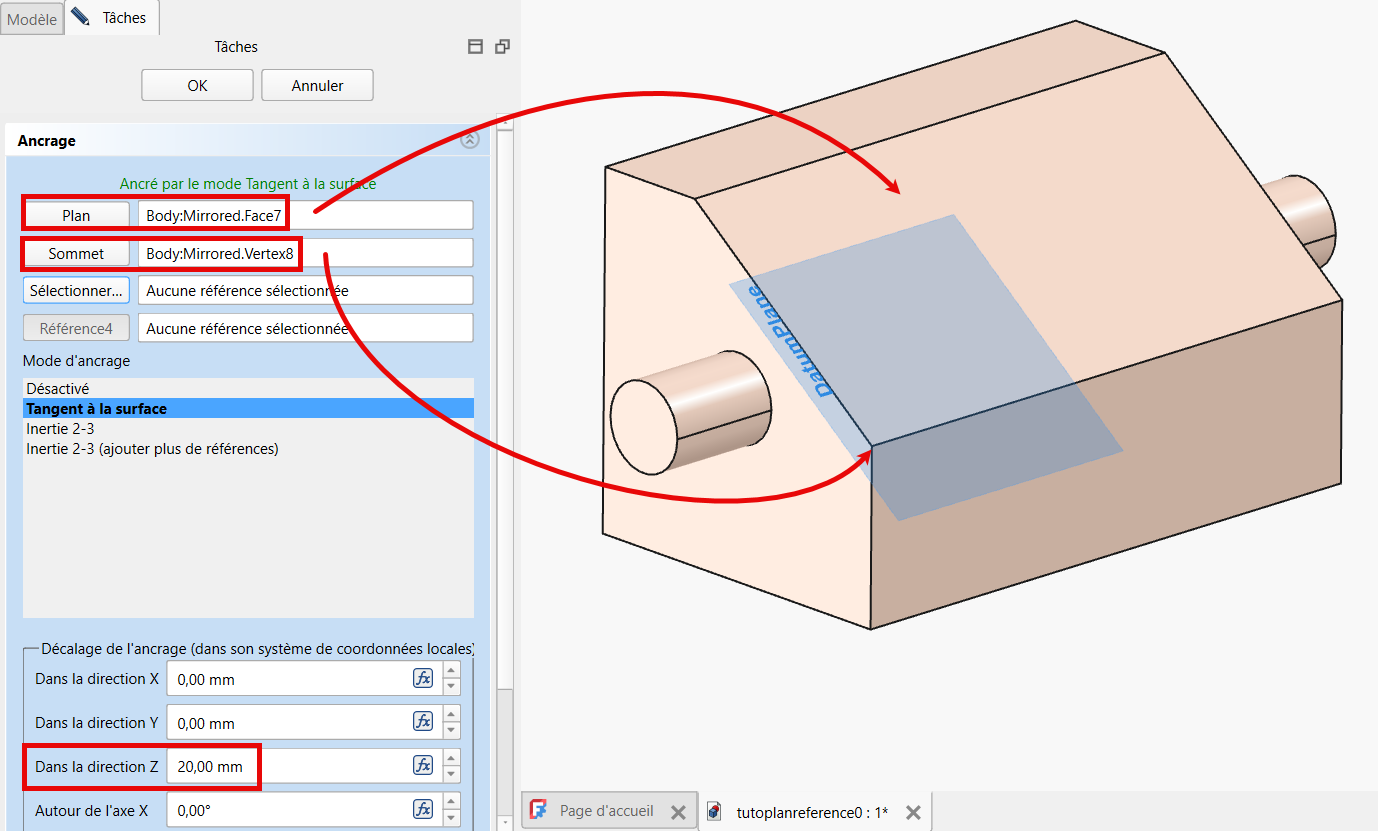The image size is (1378, 831).
Task: Decrease the X direction offset with down arrow
Action: pos(452,687)
